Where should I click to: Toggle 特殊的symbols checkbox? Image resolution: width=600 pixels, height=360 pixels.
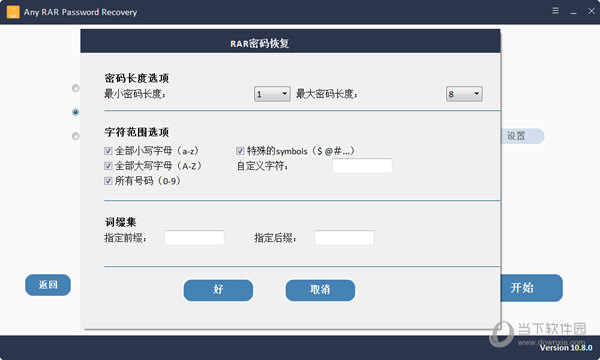tap(240, 151)
